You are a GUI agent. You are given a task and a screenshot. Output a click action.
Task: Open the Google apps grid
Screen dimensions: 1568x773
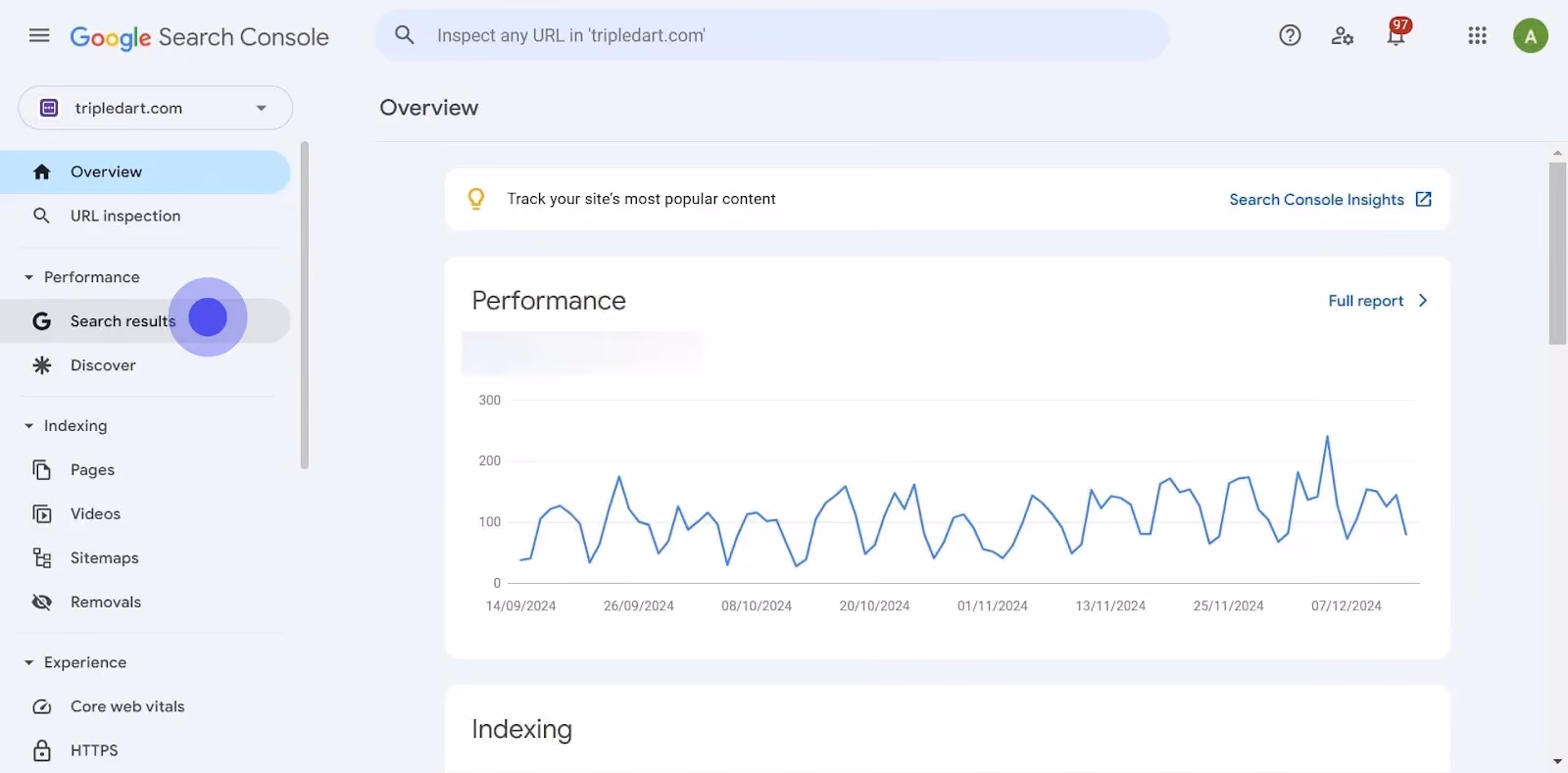coord(1477,36)
